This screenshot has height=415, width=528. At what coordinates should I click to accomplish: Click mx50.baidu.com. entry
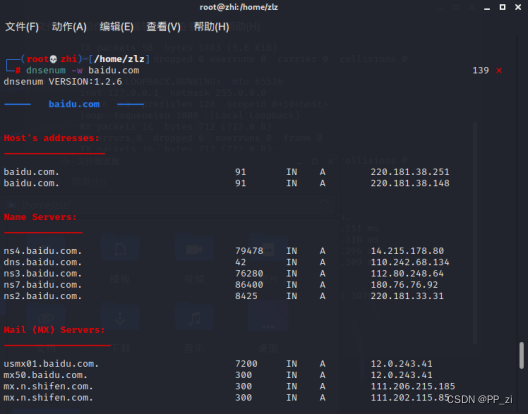(45, 375)
